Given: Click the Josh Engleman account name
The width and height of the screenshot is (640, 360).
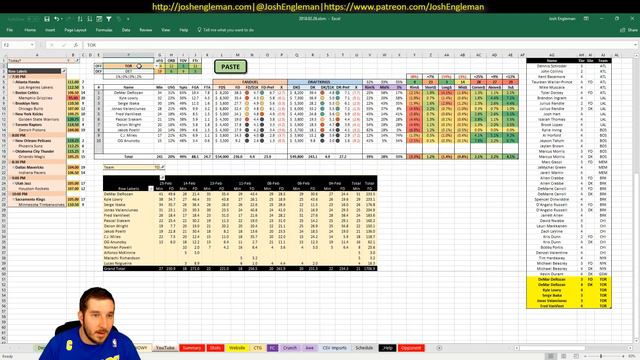Looking at the screenshot, I should (x=562, y=19).
